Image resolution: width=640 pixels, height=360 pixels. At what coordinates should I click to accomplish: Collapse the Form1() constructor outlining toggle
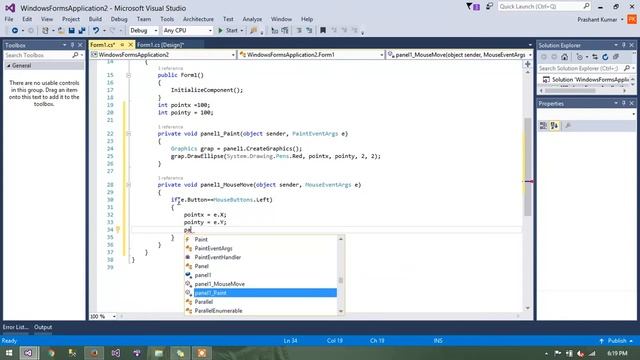(x=128, y=76)
